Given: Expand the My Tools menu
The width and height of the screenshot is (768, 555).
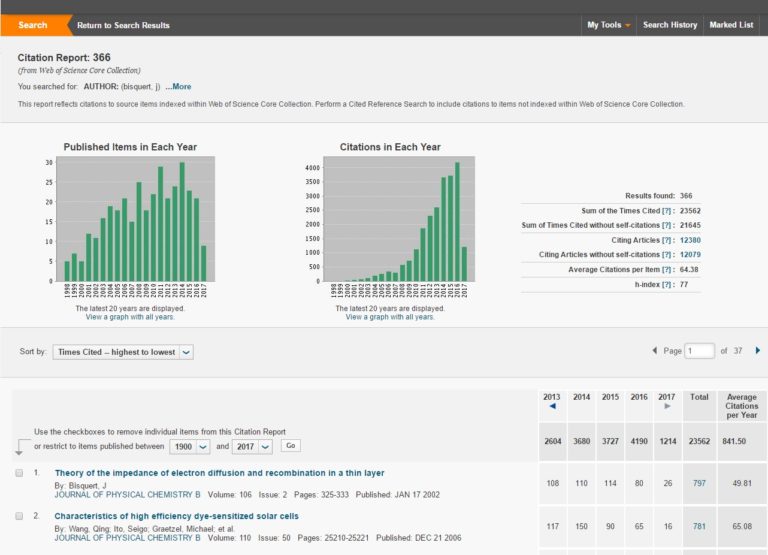Looking at the screenshot, I should pos(608,25).
